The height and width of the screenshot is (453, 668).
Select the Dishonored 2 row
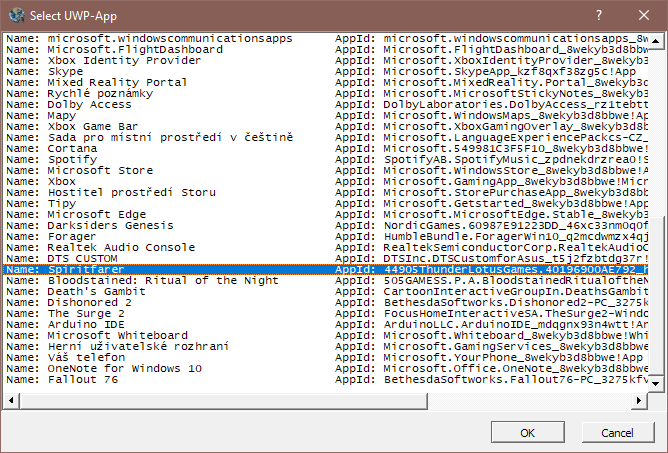pyautogui.click(x=325, y=303)
